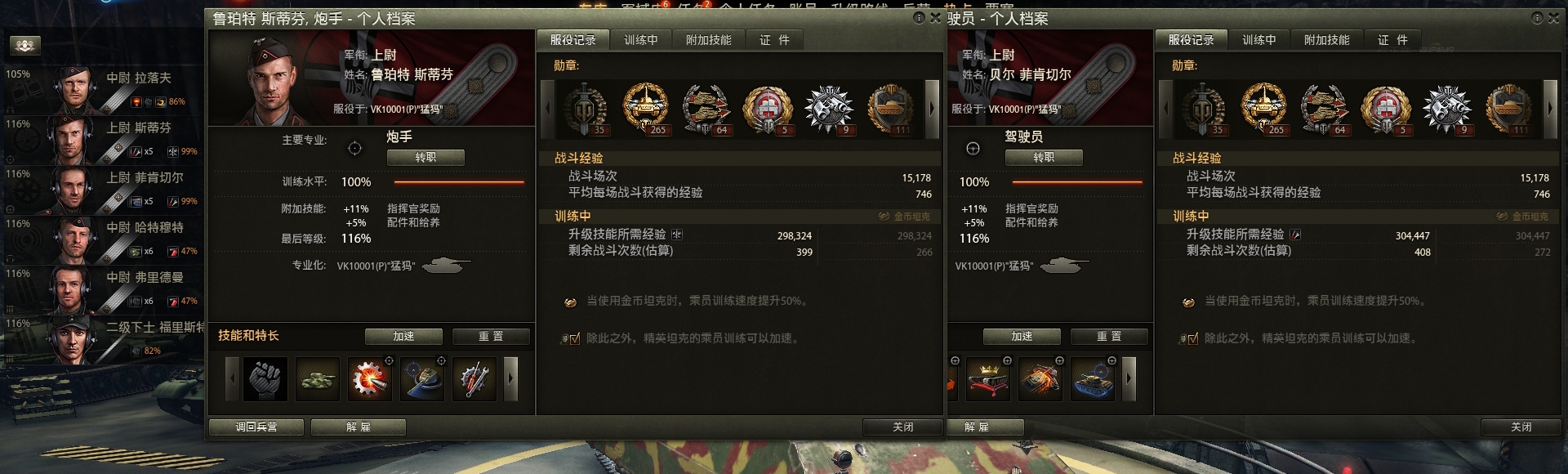
Task: Expand skills list with right arrow in gunner window
Action: (511, 379)
